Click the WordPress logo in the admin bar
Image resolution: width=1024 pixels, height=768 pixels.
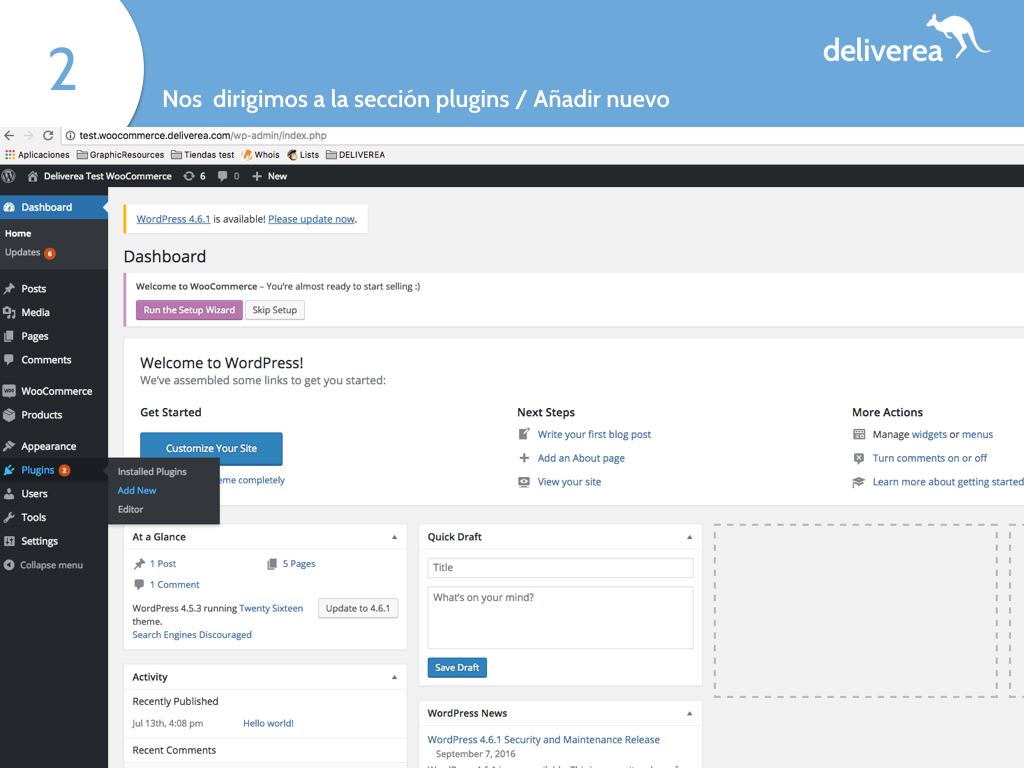coord(8,176)
